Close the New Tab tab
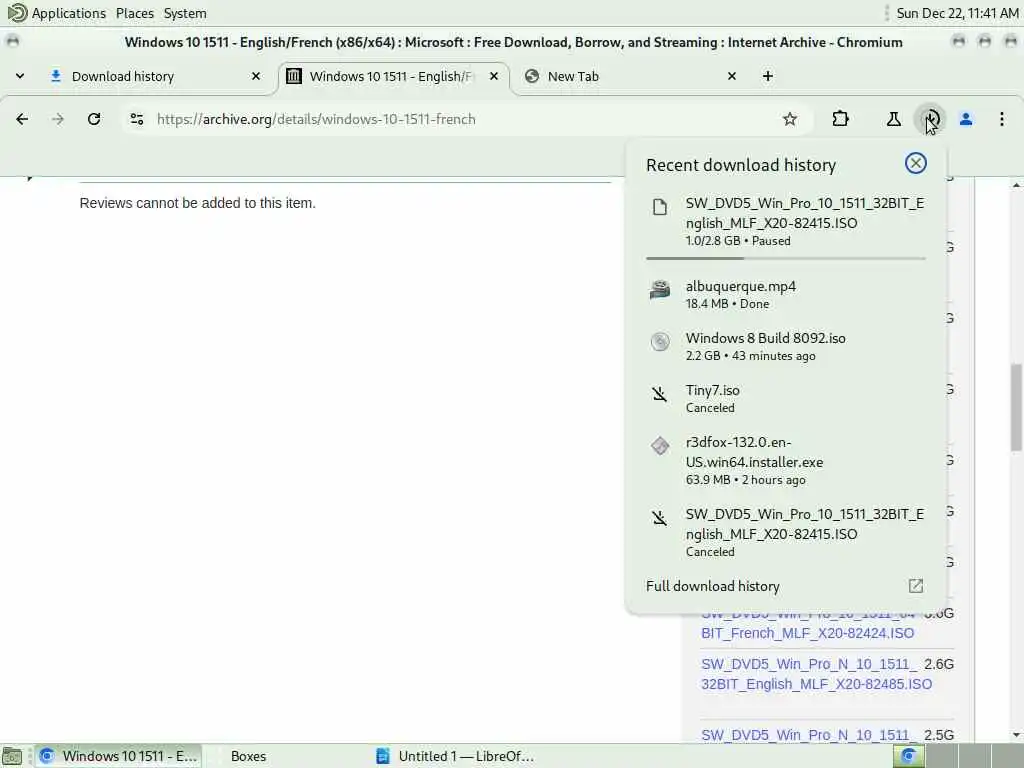The height and width of the screenshot is (768, 1024). (x=732, y=76)
